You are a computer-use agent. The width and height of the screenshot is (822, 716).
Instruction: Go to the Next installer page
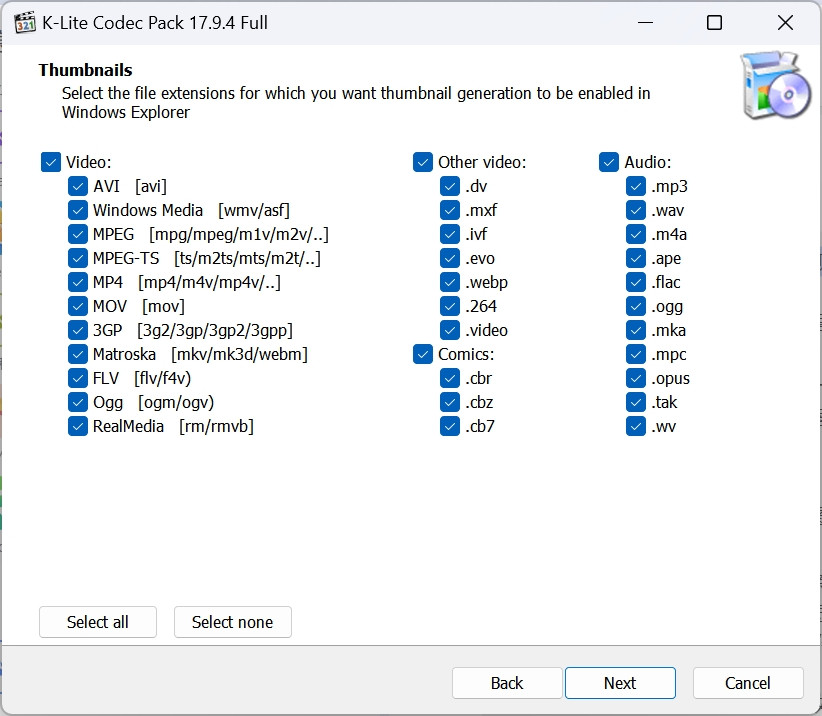pyautogui.click(x=619, y=683)
